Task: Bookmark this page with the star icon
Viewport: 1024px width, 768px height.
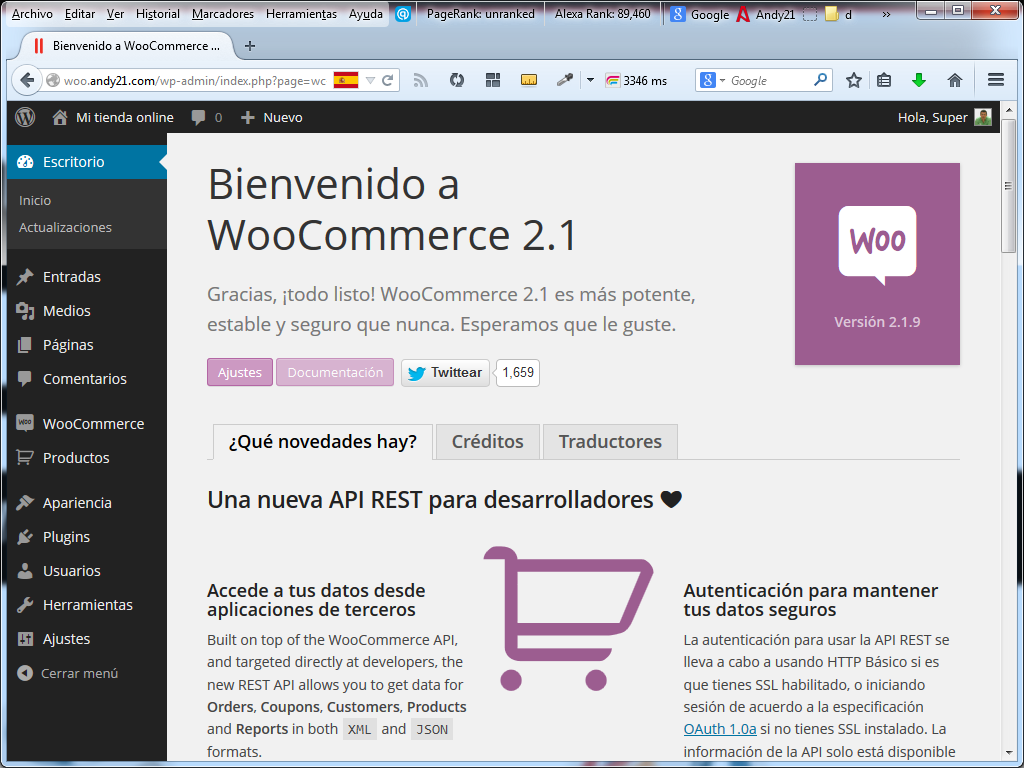Action: (854, 80)
